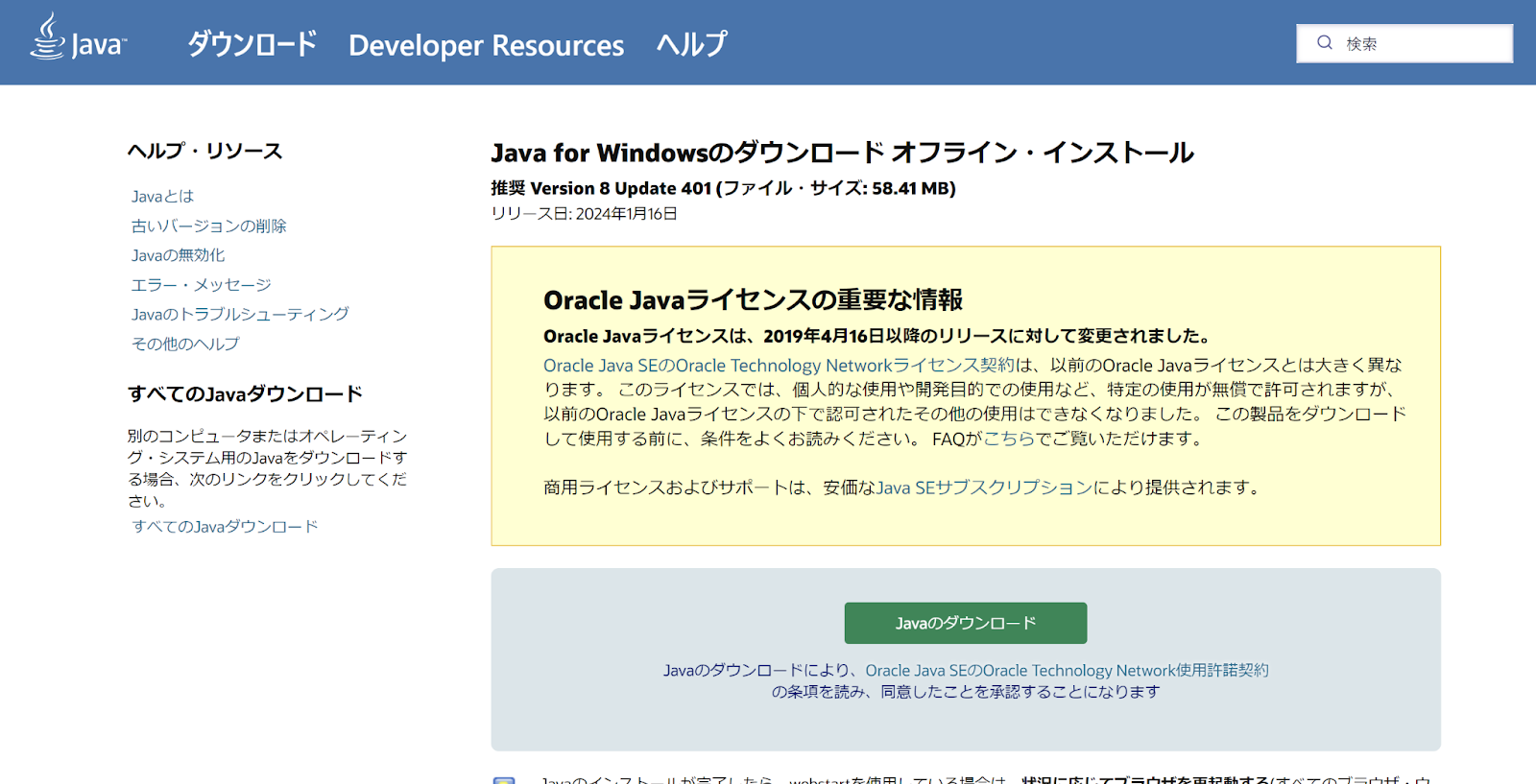Open the エラー・メッセージ sidebar link

pos(202,285)
